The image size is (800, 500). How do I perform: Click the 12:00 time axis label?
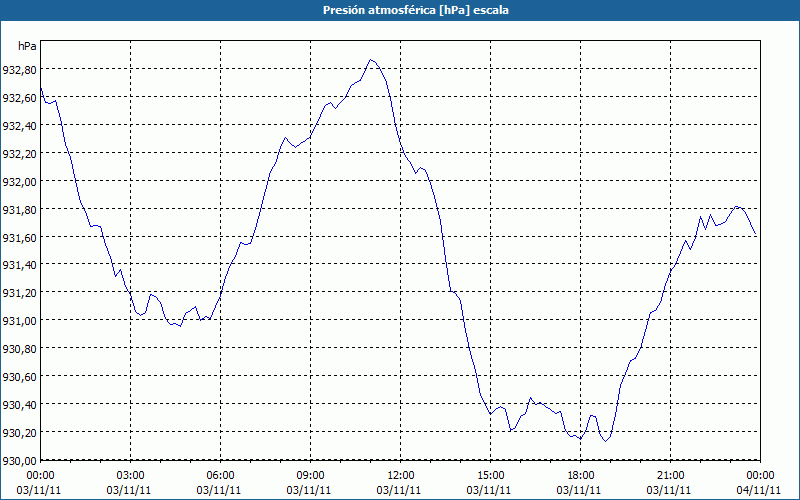pyautogui.click(x=401, y=476)
